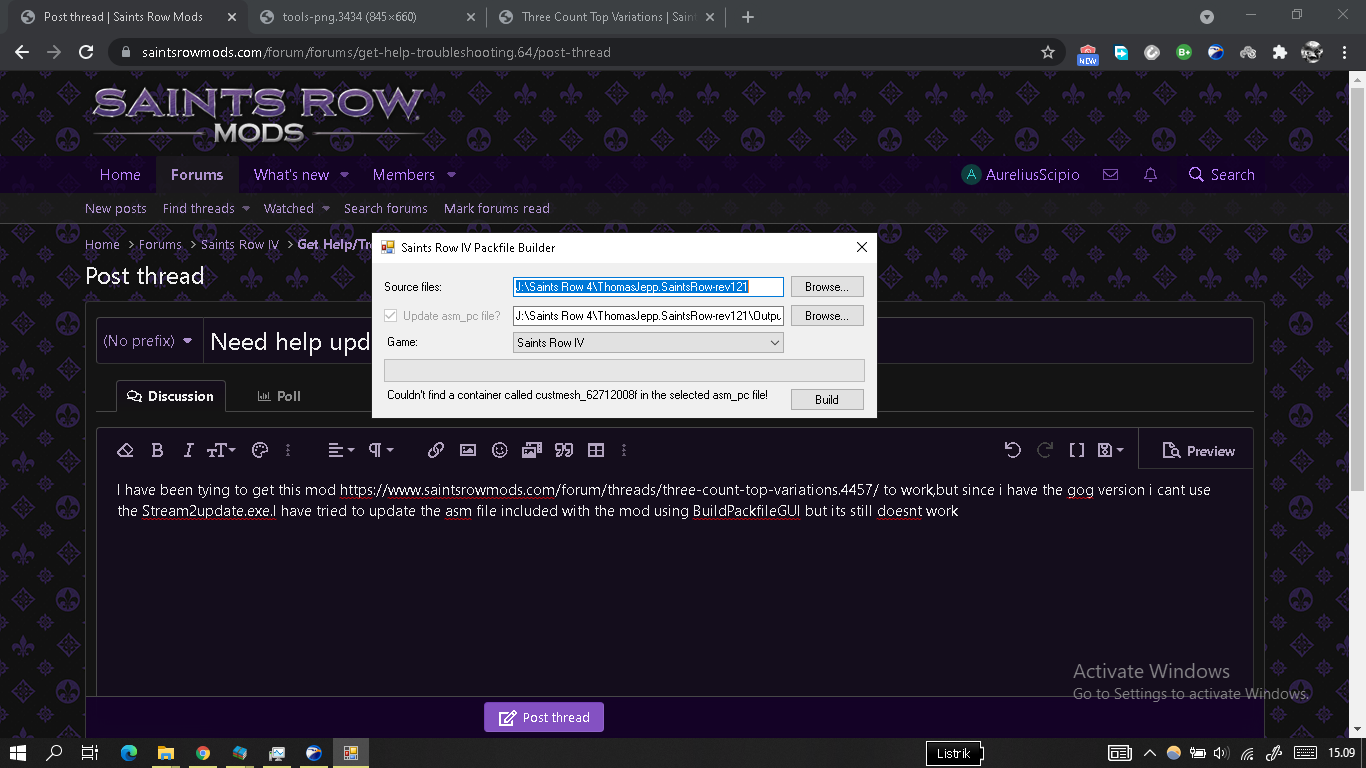Image resolution: width=1366 pixels, height=768 pixels.
Task: Expand the What's new menu arrow
Action: tap(345, 175)
